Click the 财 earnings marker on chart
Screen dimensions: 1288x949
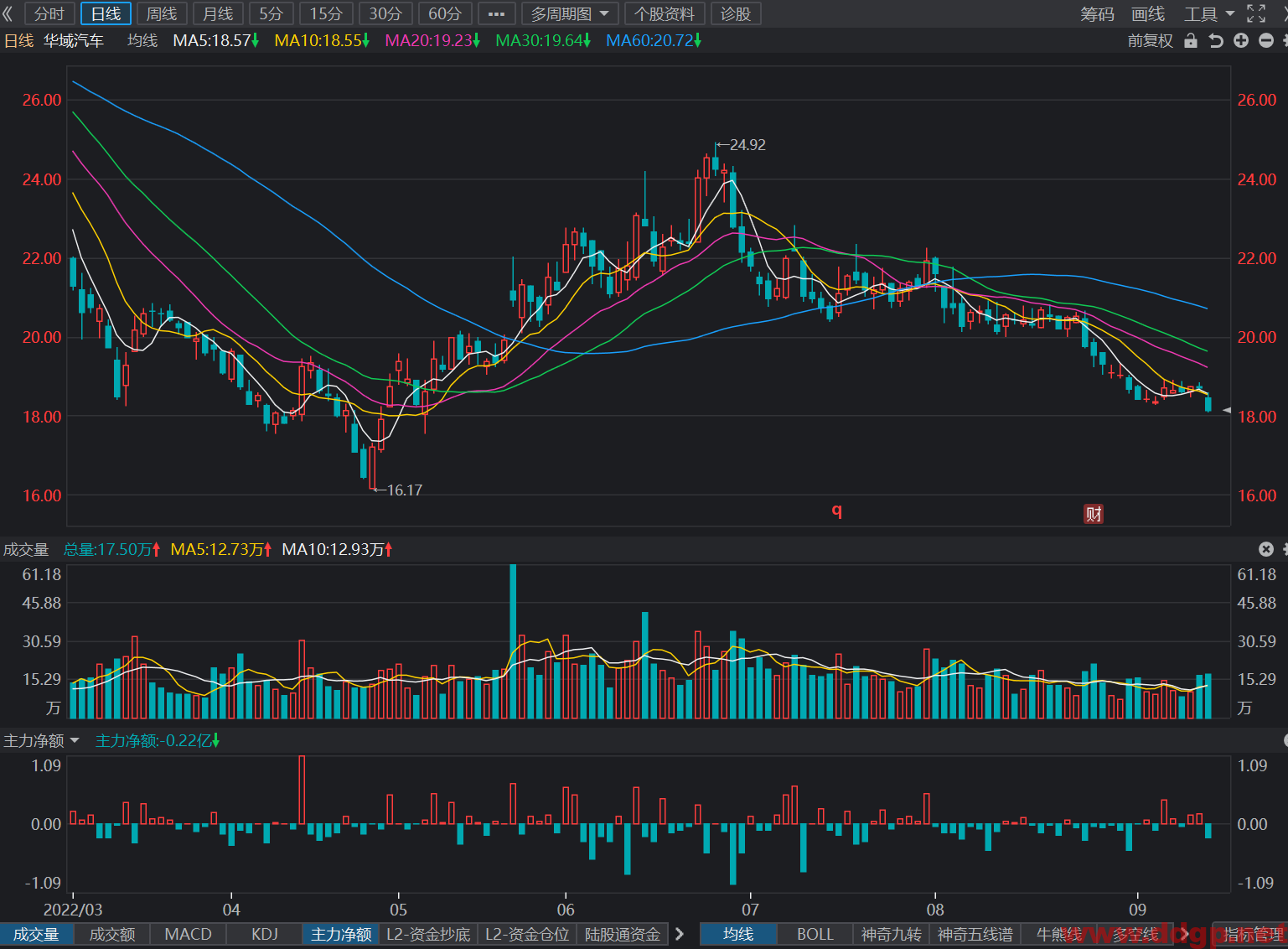[x=1094, y=514]
